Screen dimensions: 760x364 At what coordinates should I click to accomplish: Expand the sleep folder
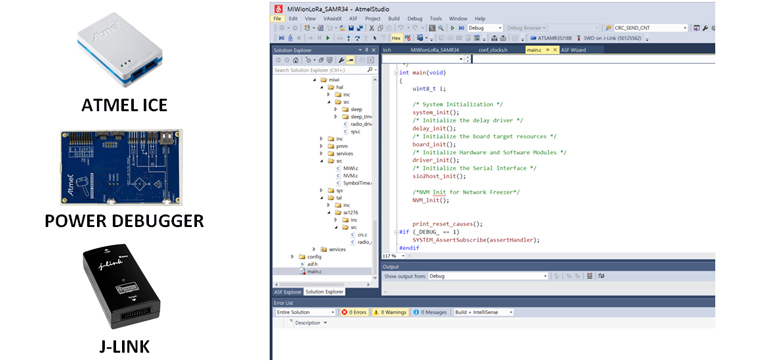(x=336, y=110)
